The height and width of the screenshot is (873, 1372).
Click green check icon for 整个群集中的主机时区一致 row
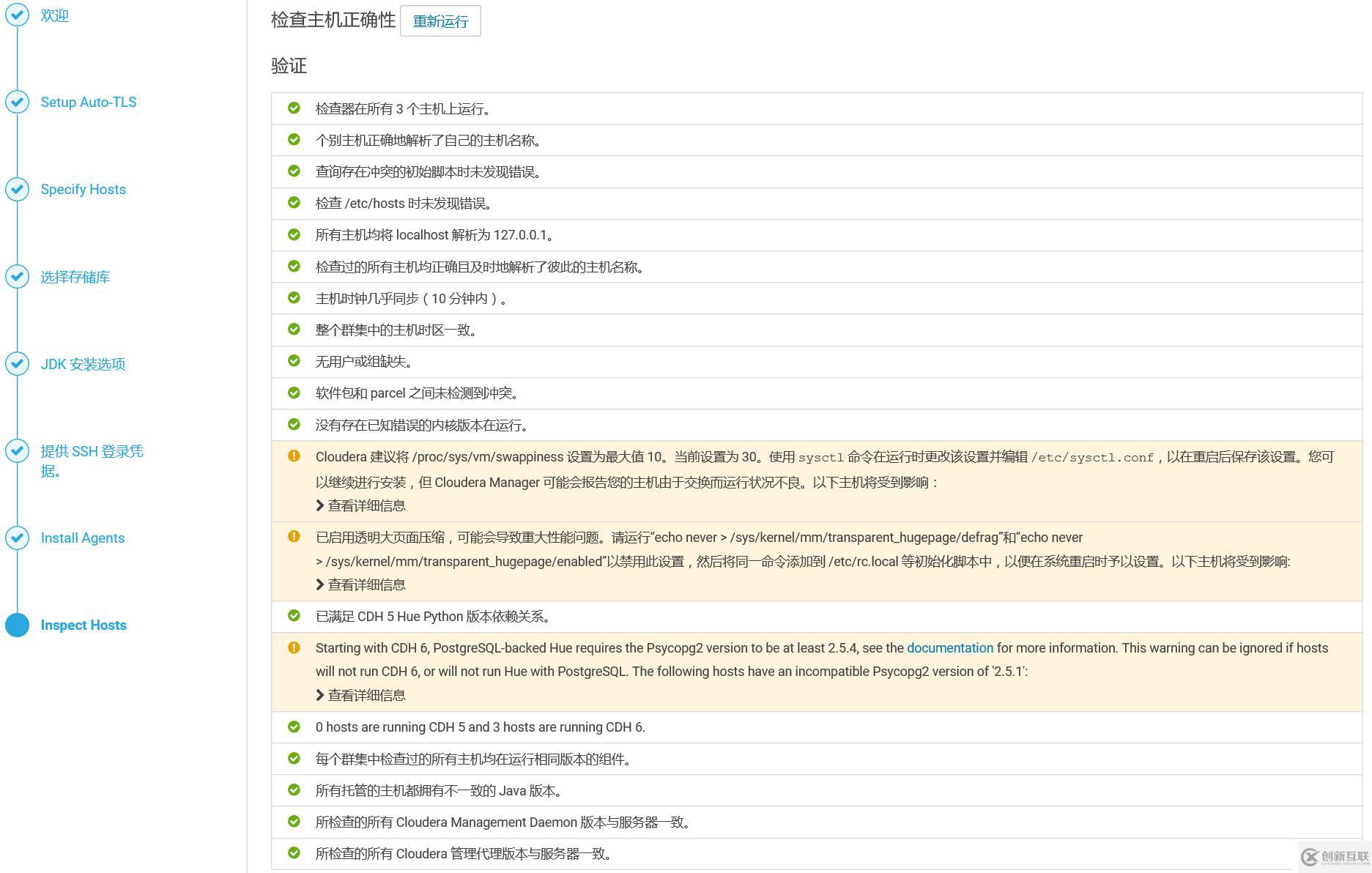(294, 329)
